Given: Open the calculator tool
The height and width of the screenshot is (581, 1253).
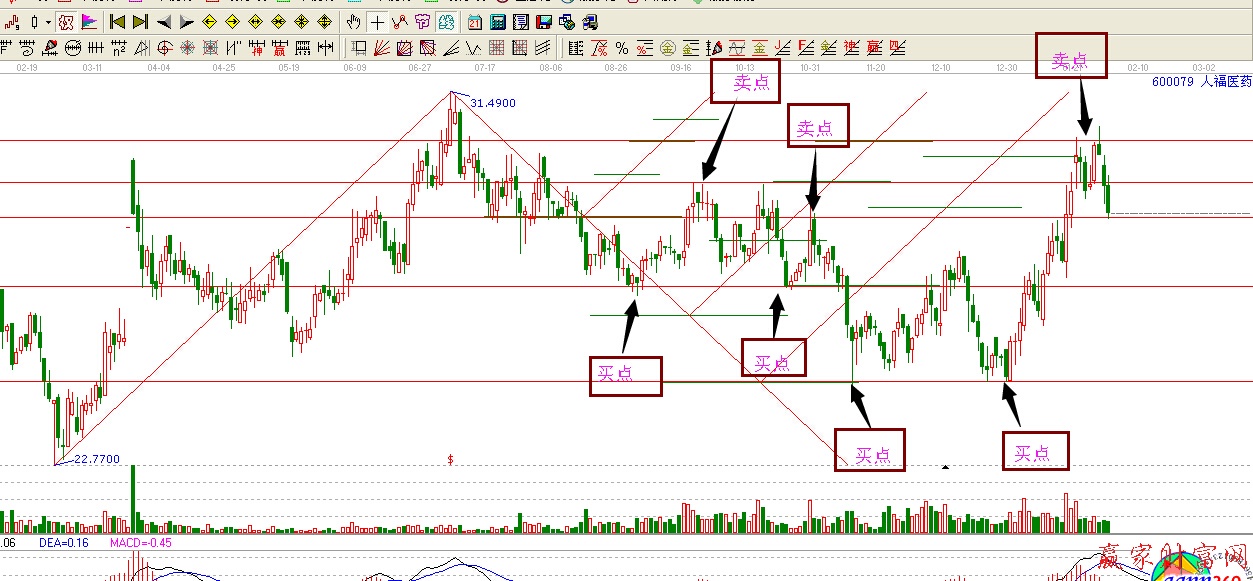Looking at the screenshot, I should tap(497, 21).
